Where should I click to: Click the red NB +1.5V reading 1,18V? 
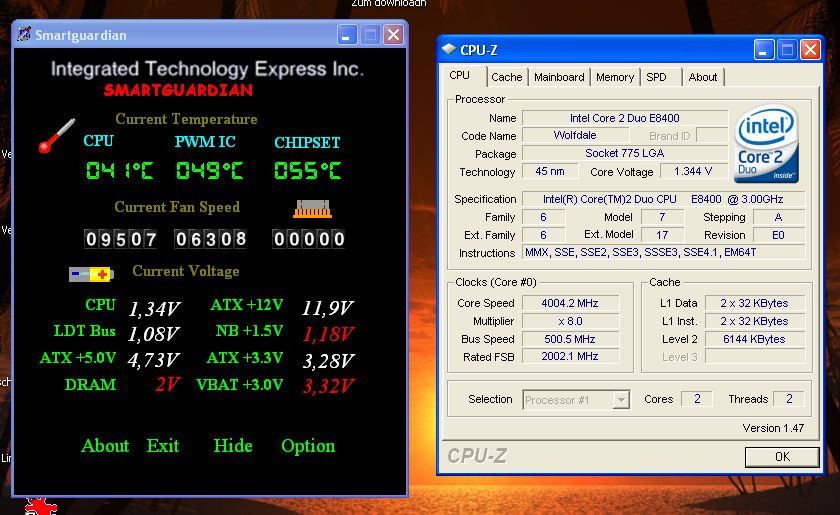click(x=328, y=334)
